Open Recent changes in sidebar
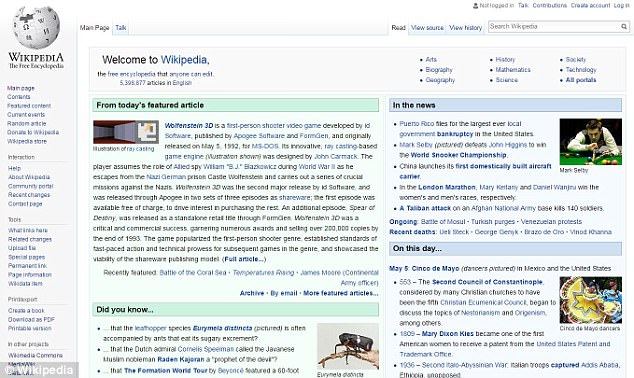 point(29,195)
